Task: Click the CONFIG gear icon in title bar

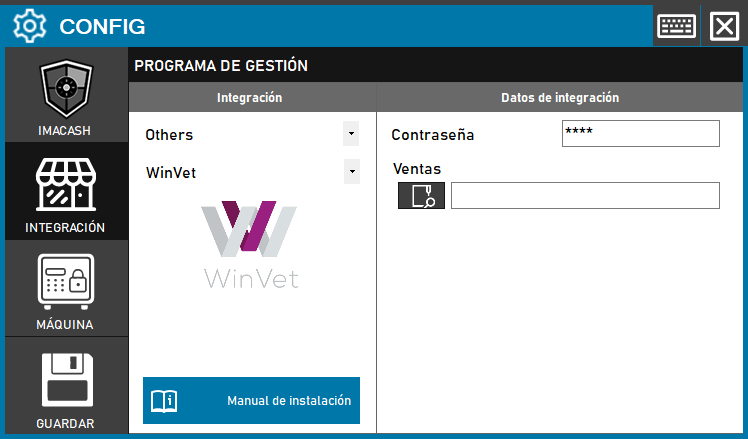Action: (x=30, y=25)
